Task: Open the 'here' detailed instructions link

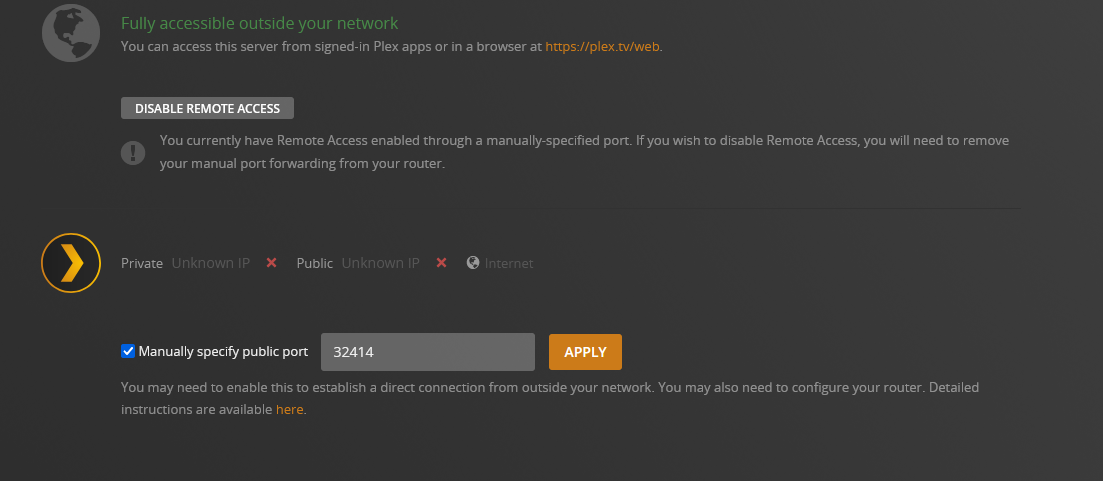Action: [x=289, y=409]
